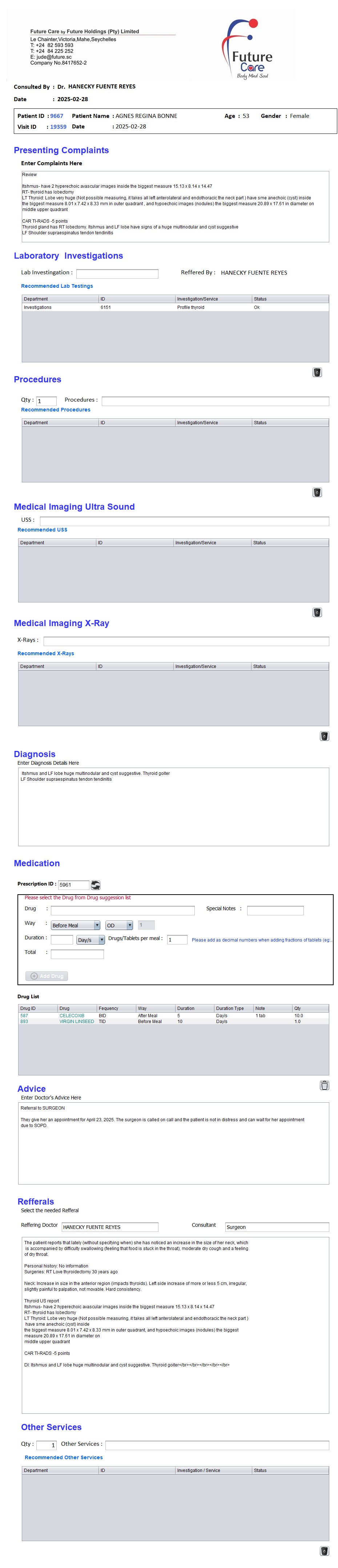Select the CELECOXIB row in Drug List
The height and width of the screenshot is (1568, 338).
click(x=72, y=1015)
